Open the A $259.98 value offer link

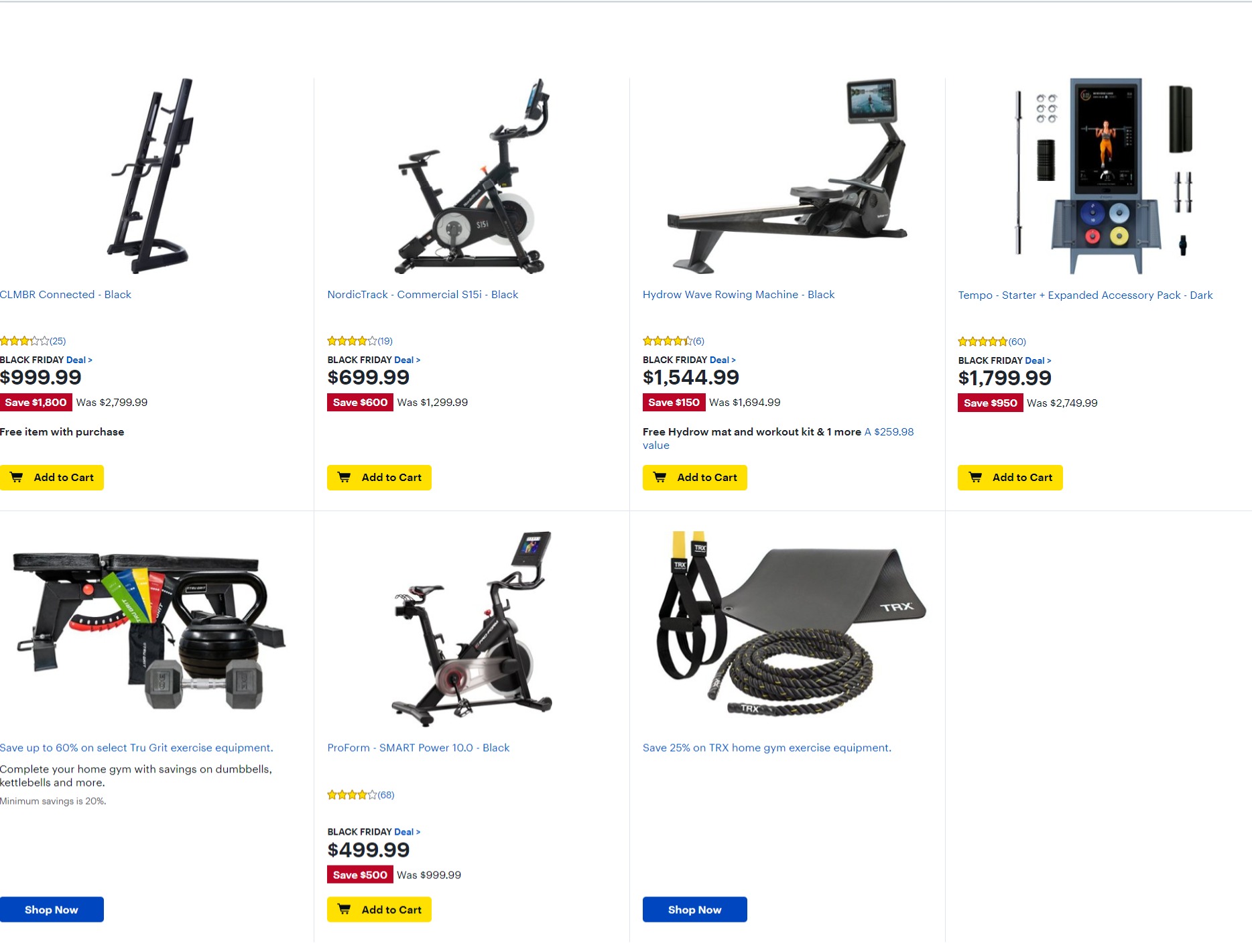coord(778,439)
